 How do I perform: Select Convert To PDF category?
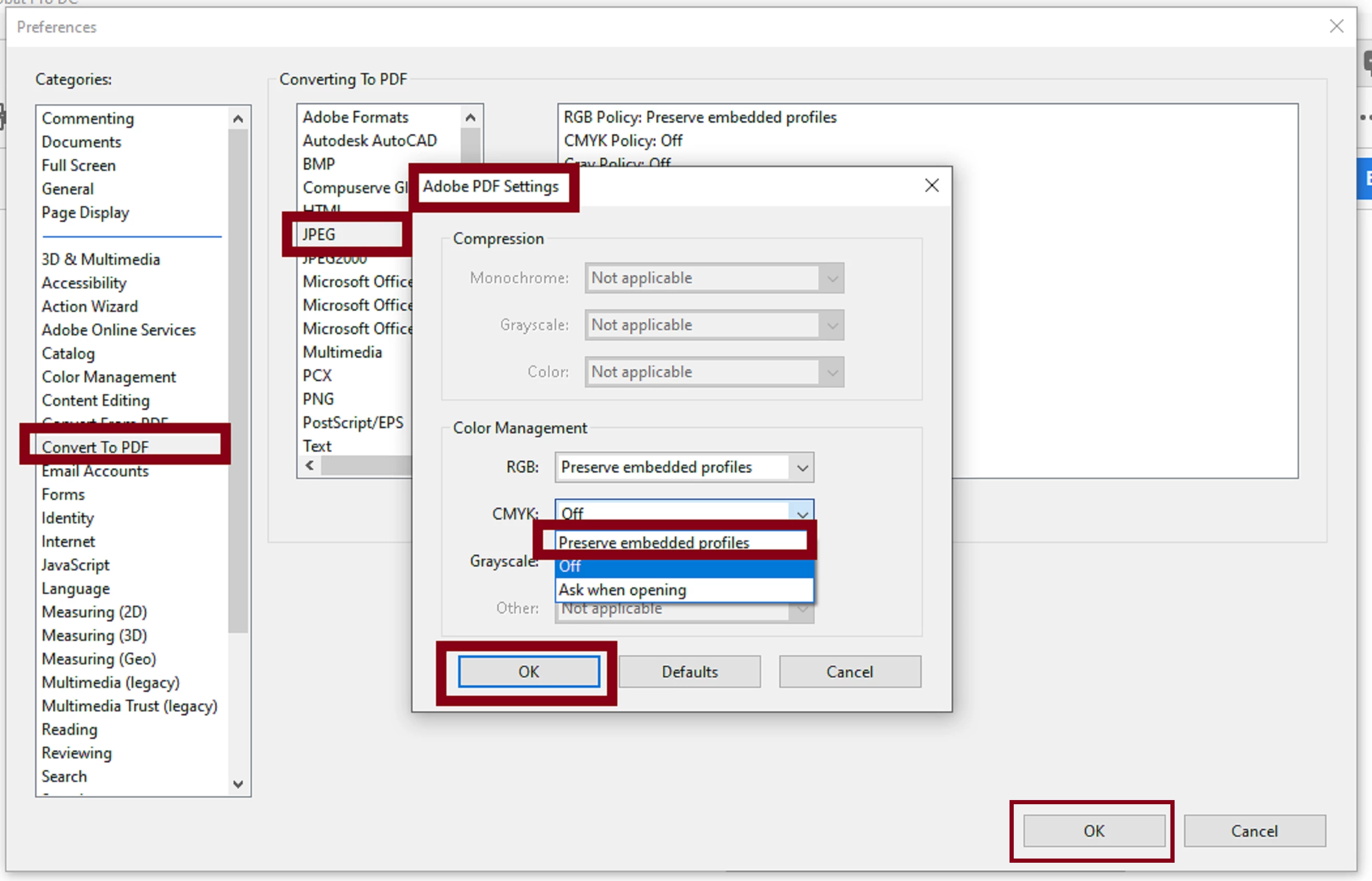point(96,447)
